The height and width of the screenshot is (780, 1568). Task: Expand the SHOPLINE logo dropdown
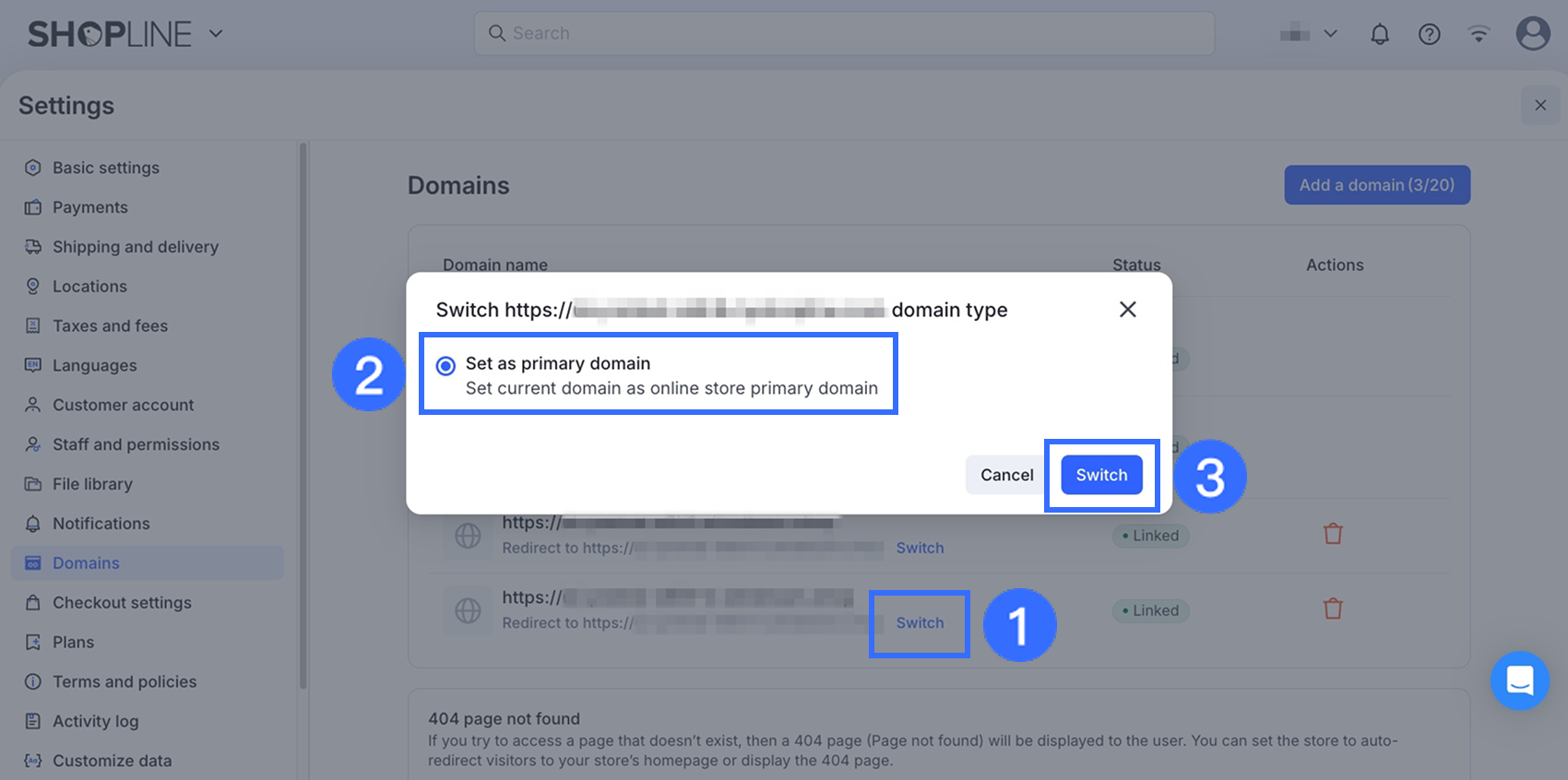point(216,34)
